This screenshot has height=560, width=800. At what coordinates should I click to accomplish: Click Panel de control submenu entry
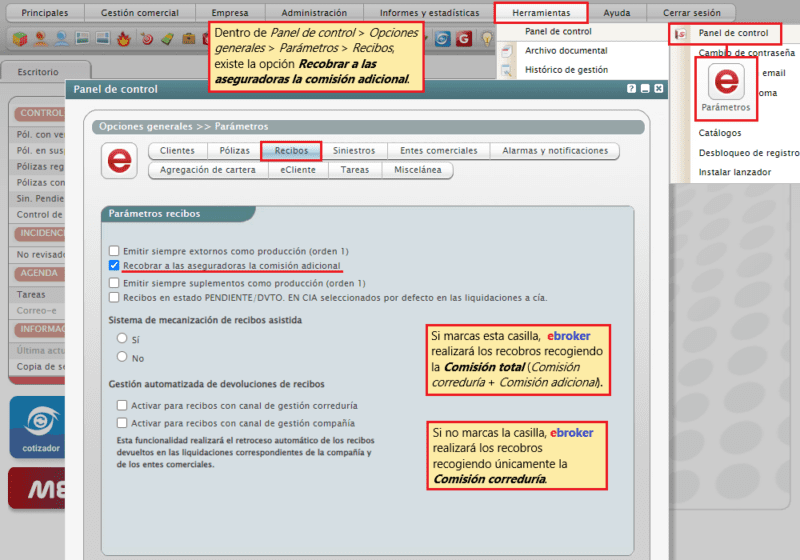tap(733, 33)
